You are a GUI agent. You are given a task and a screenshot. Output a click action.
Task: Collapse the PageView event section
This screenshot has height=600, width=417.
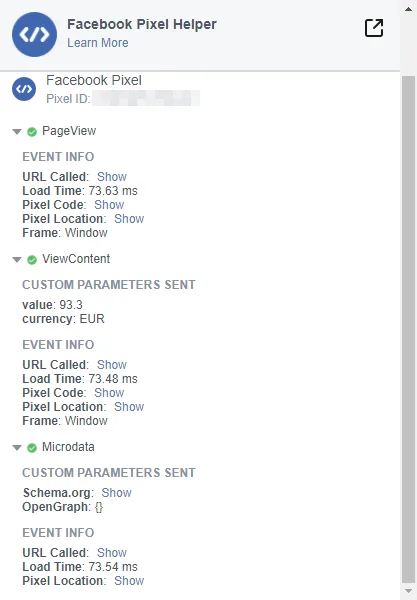[x=17, y=132]
